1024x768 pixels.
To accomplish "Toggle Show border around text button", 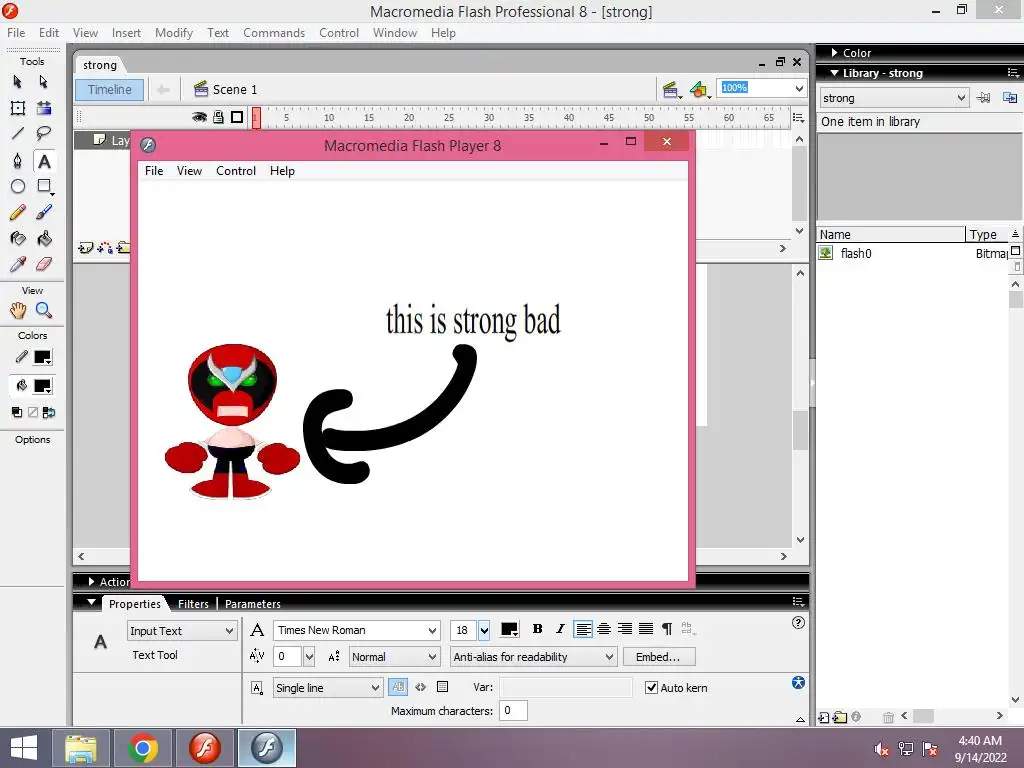I will [442, 687].
